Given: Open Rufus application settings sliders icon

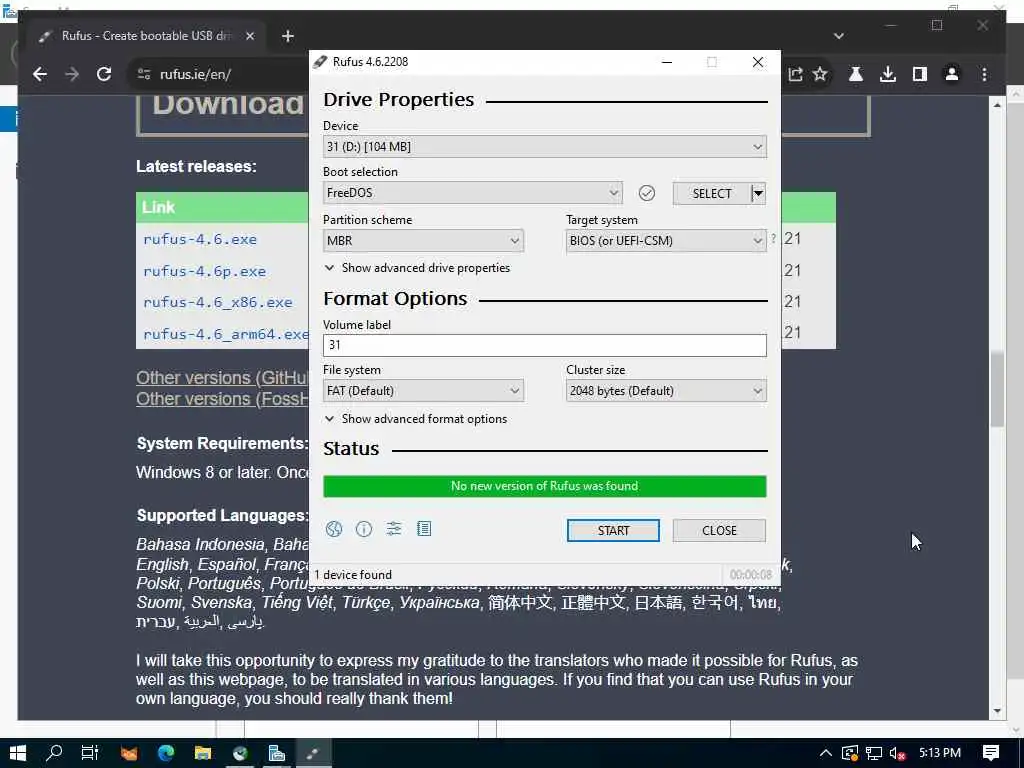Looking at the screenshot, I should pyautogui.click(x=394, y=529).
